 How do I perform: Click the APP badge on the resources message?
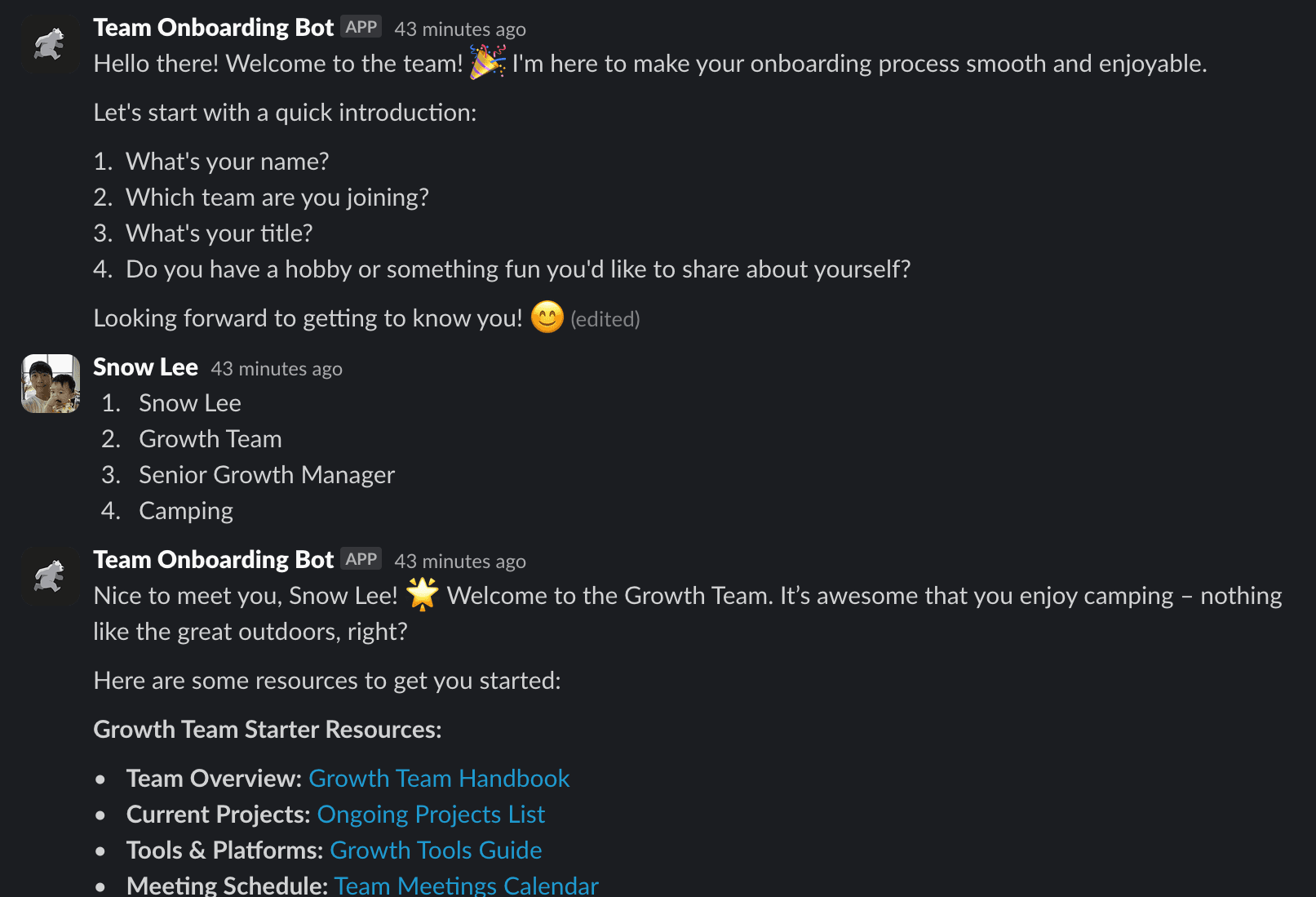coord(361,559)
